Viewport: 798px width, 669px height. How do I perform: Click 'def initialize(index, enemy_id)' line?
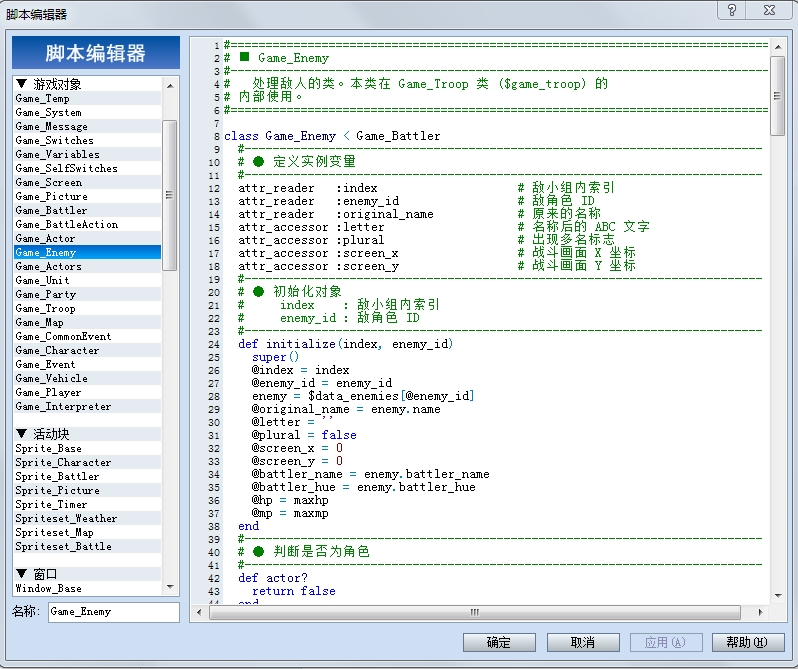(x=346, y=344)
